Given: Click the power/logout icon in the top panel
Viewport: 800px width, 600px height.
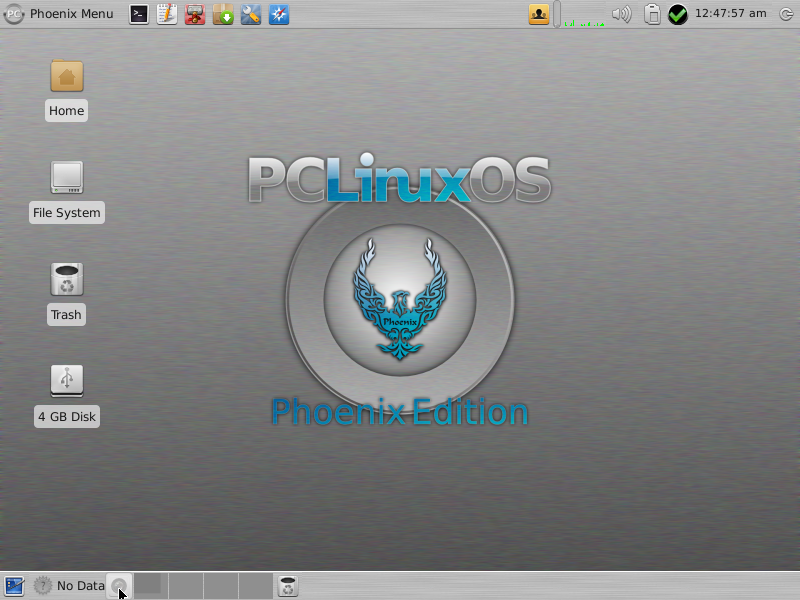Looking at the screenshot, I should point(786,14).
